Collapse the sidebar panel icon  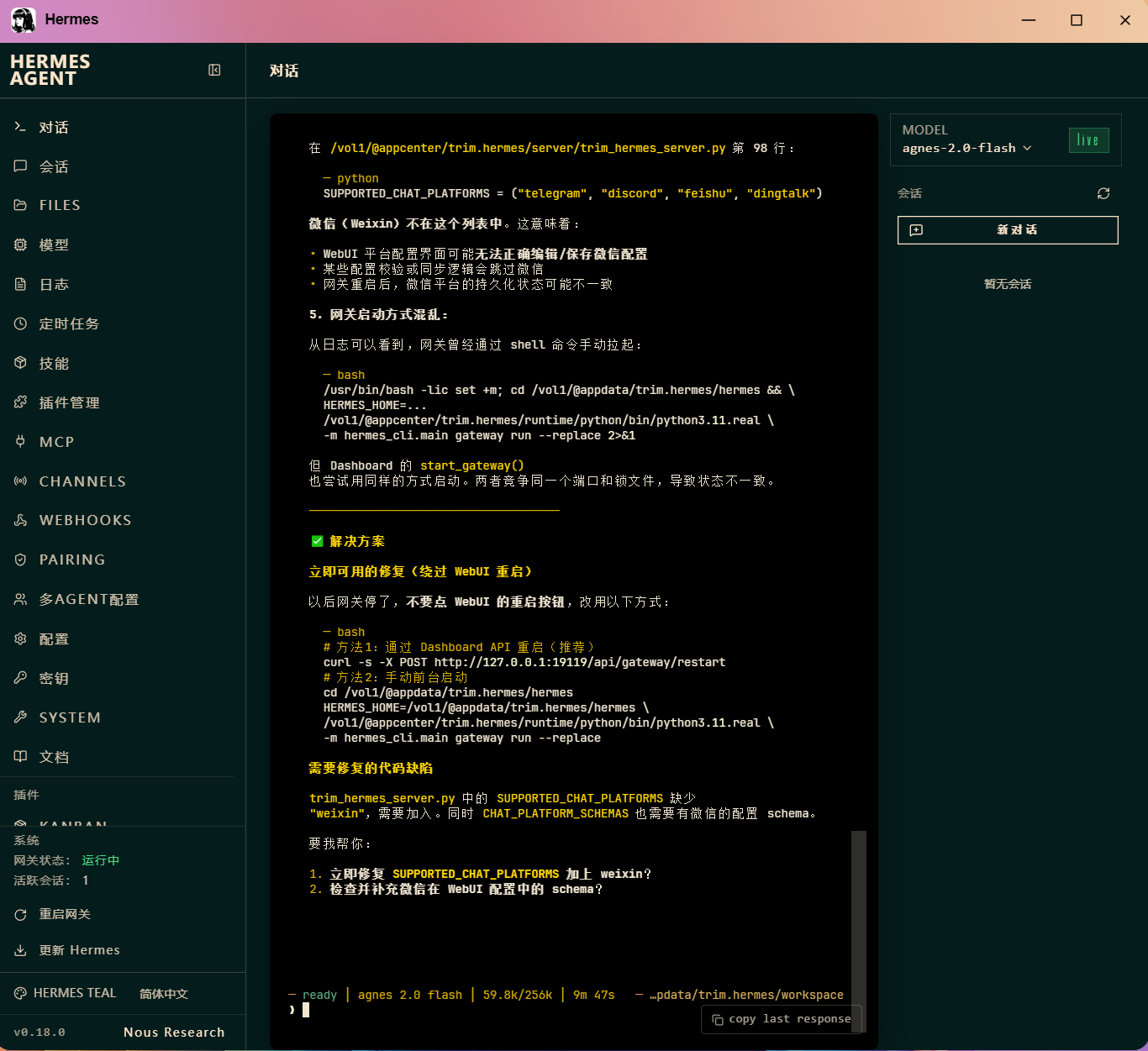pyautogui.click(x=214, y=70)
